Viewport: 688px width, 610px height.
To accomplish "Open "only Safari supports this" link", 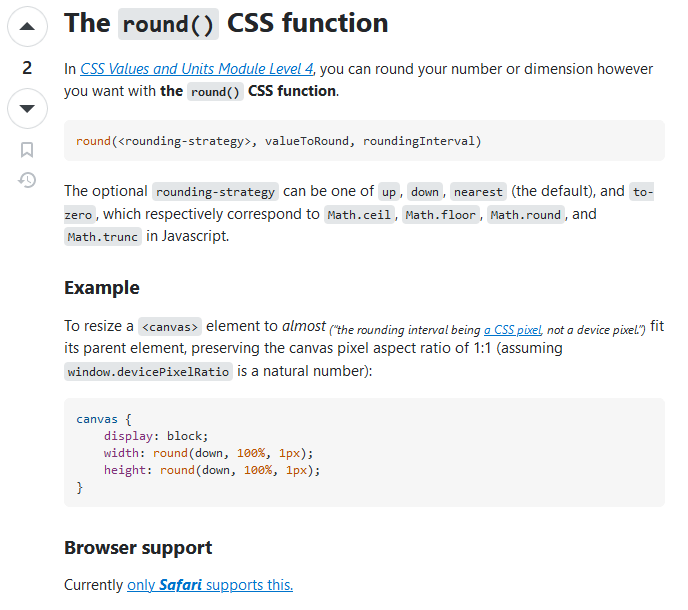I will click(210, 585).
